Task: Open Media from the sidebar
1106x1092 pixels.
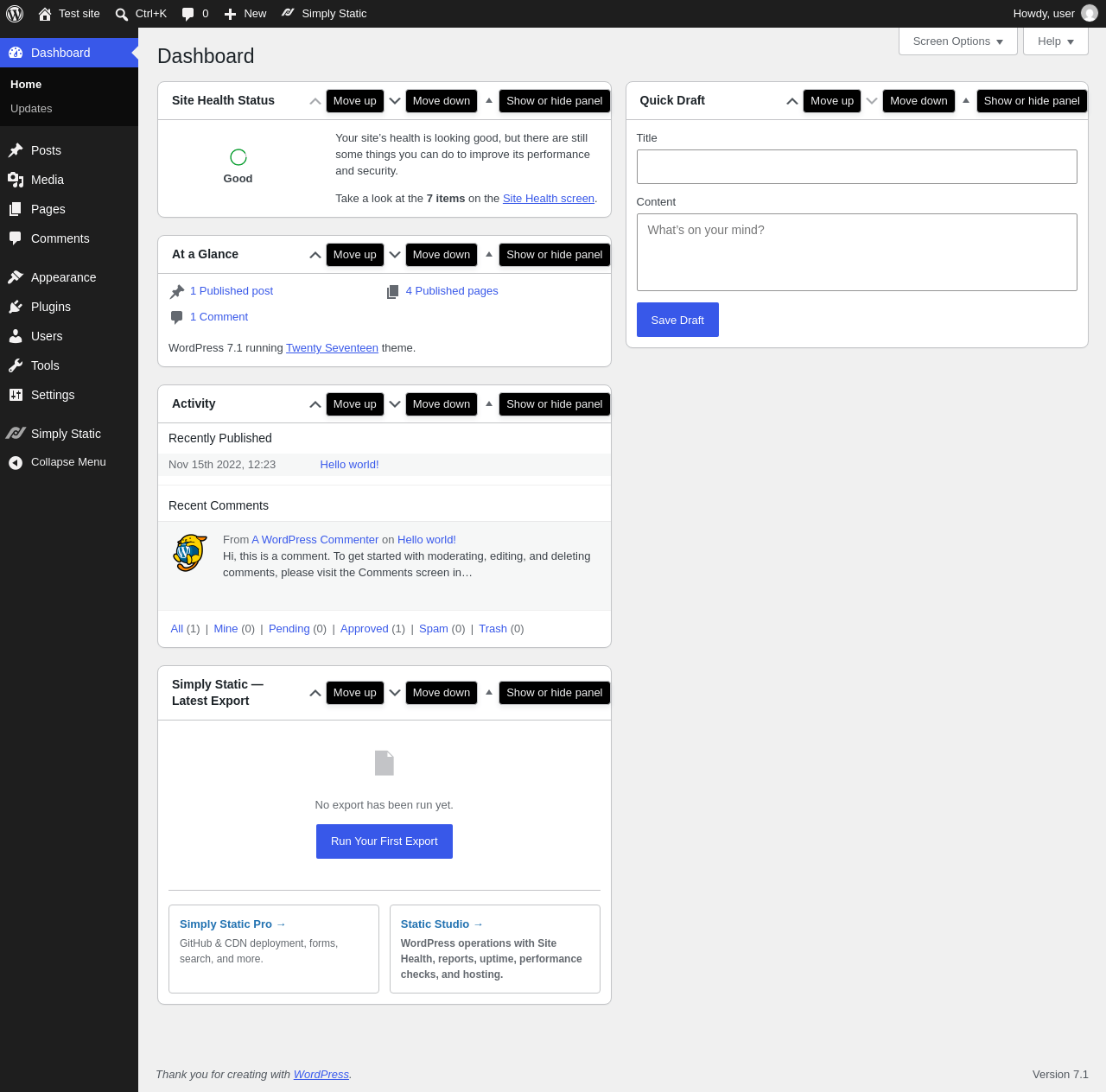Action: coord(69,180)
